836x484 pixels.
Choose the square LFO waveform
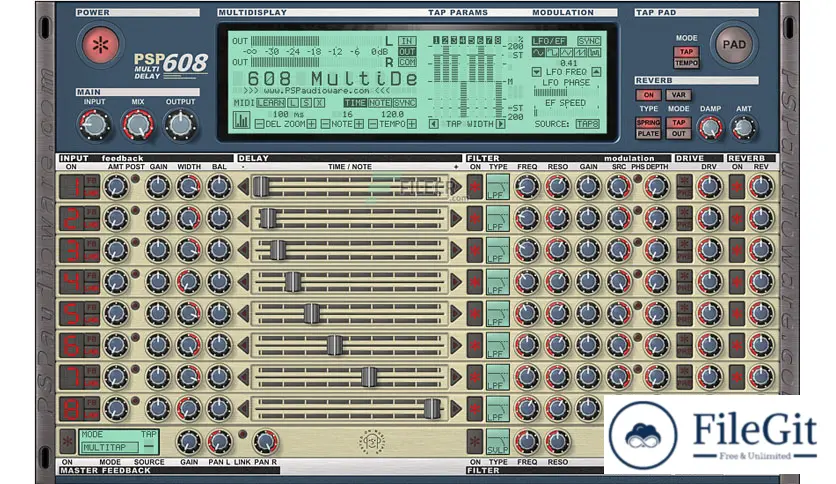[552, 53]
